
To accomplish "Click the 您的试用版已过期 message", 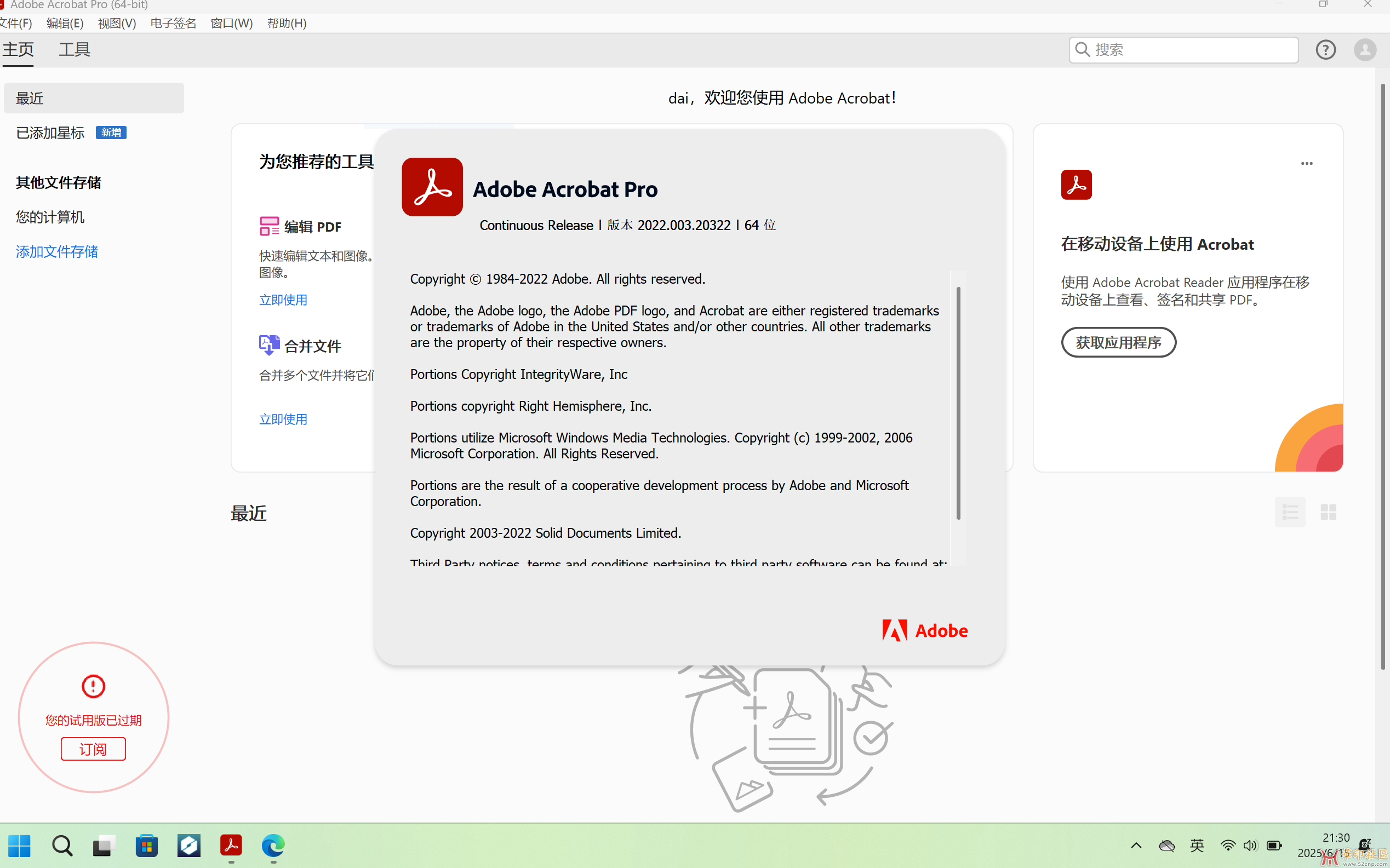I will (93, 721).
